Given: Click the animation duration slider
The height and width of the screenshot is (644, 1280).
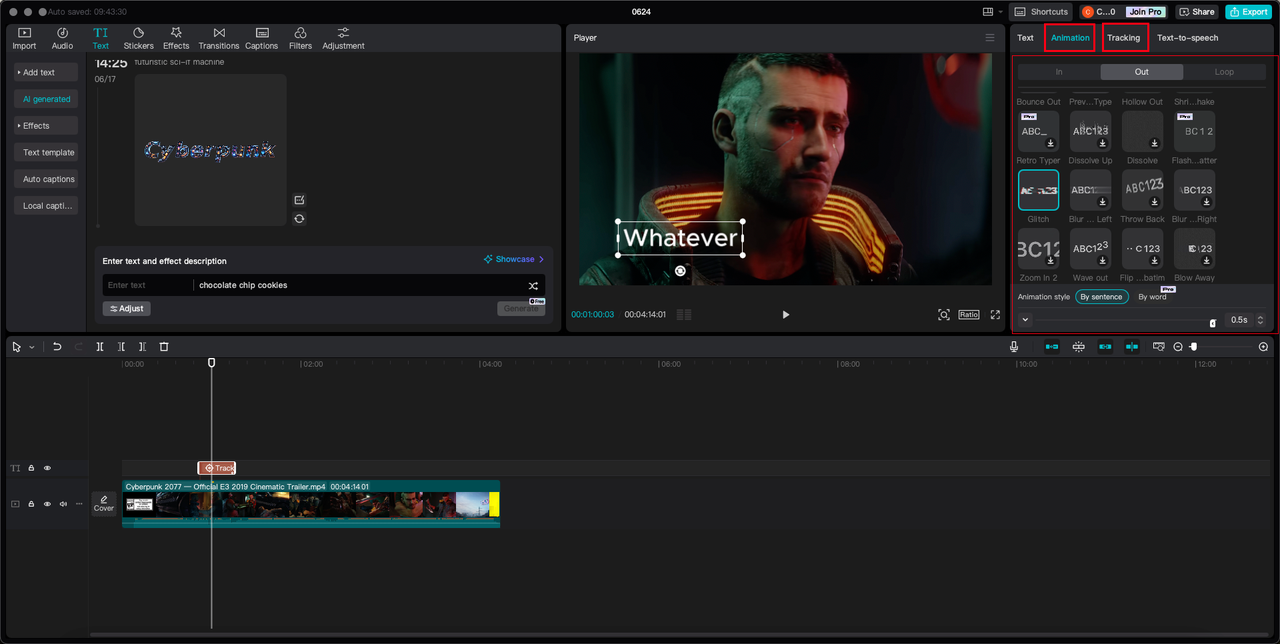Looking at the screenshot, I should click(1125, 320).
